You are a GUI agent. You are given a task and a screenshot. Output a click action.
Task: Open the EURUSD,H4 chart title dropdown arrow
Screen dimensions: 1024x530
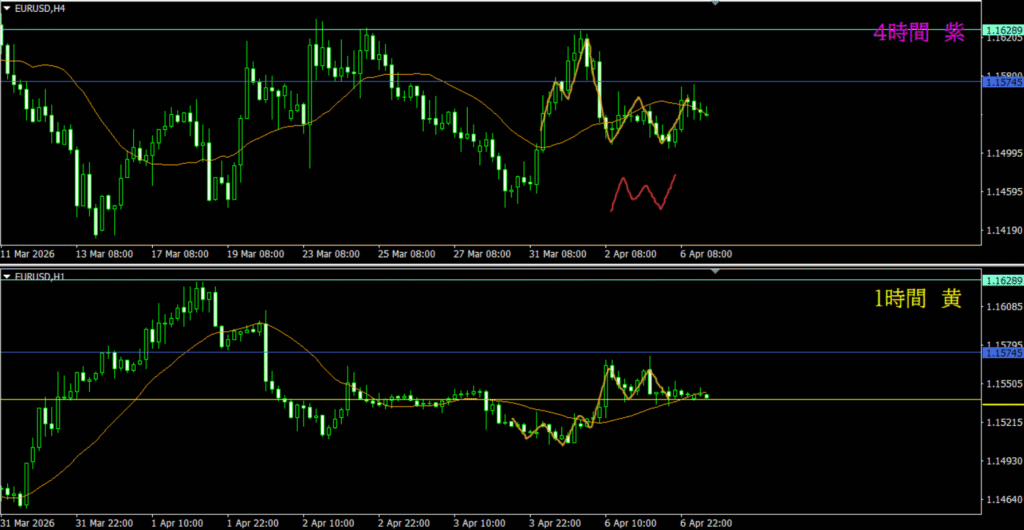pyautogui.click(x=8, y=10)
